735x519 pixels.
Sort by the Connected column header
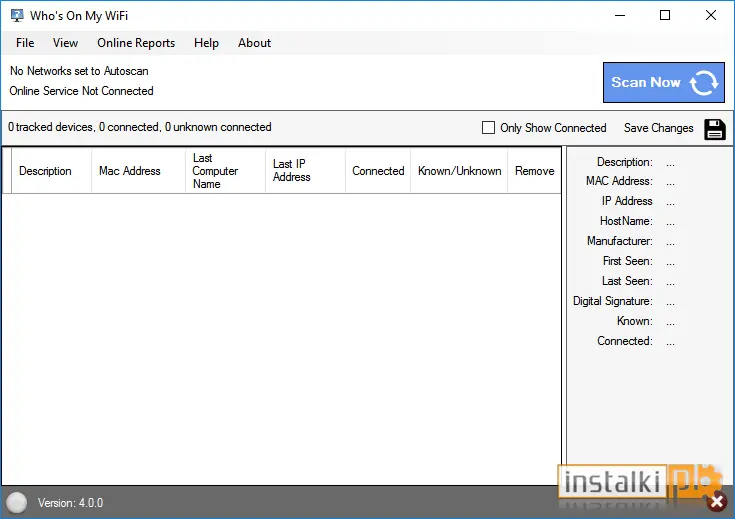(378, 171)
